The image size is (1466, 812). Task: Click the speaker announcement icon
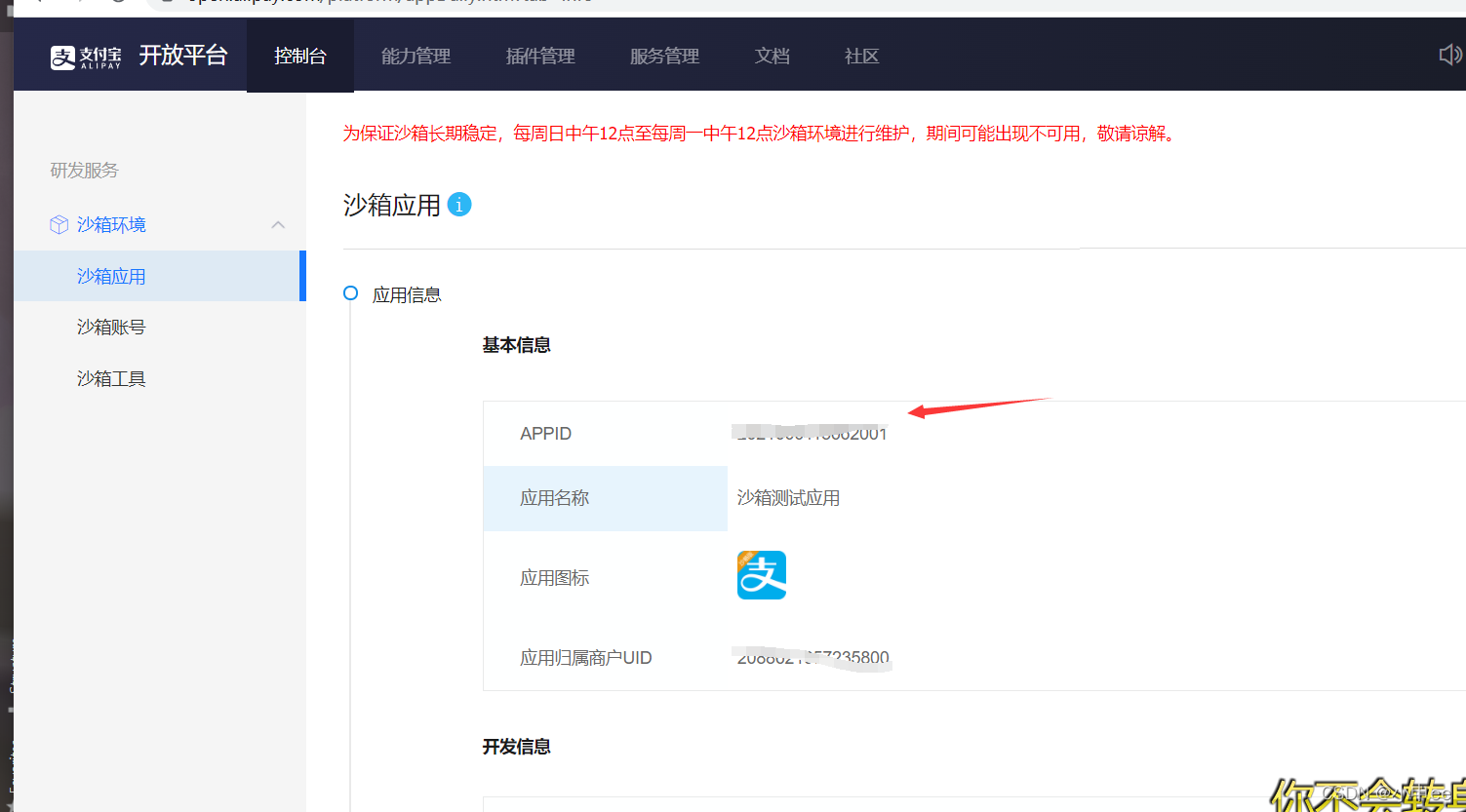coord(1451,55)
